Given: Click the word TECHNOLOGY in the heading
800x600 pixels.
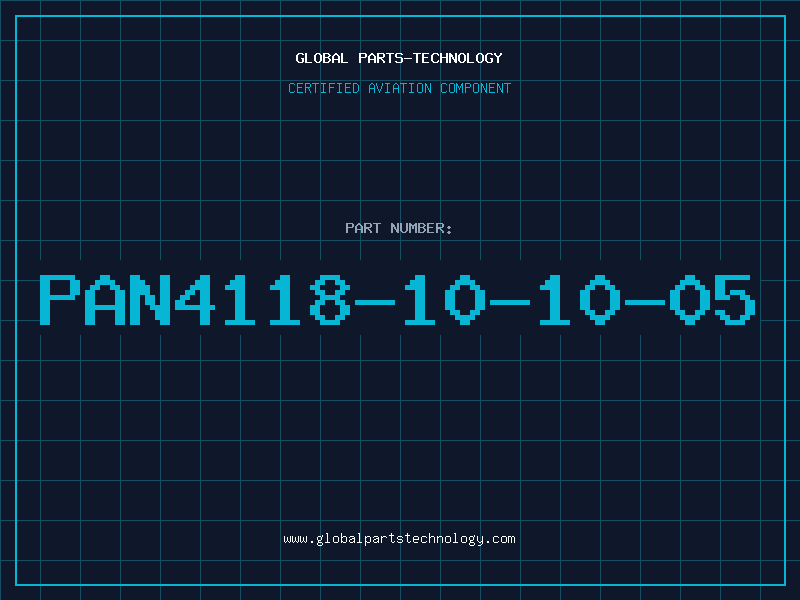Looking at the screenshot, I should [x=458, y=58].
